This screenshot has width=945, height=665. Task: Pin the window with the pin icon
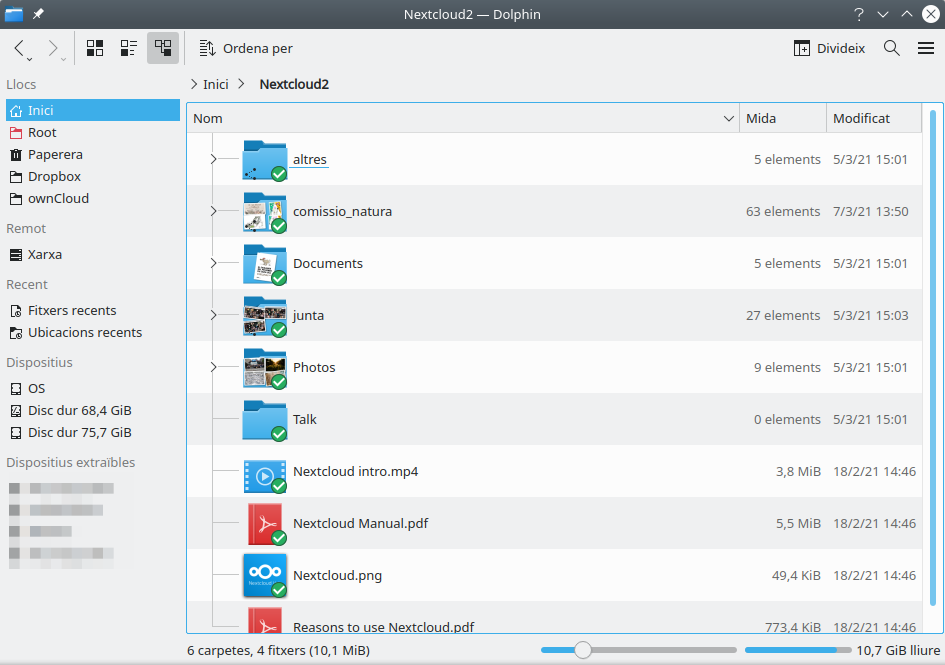pyautogui.click(x=38, y=14)
